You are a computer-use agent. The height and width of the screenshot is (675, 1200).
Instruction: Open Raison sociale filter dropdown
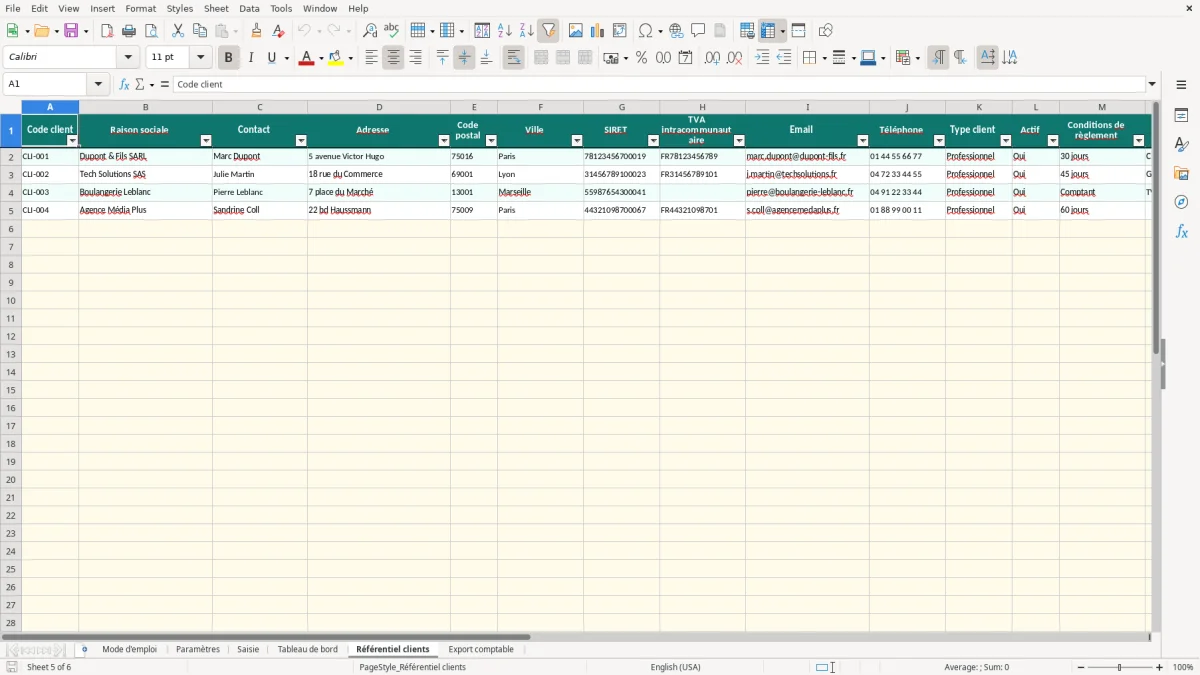206,141
